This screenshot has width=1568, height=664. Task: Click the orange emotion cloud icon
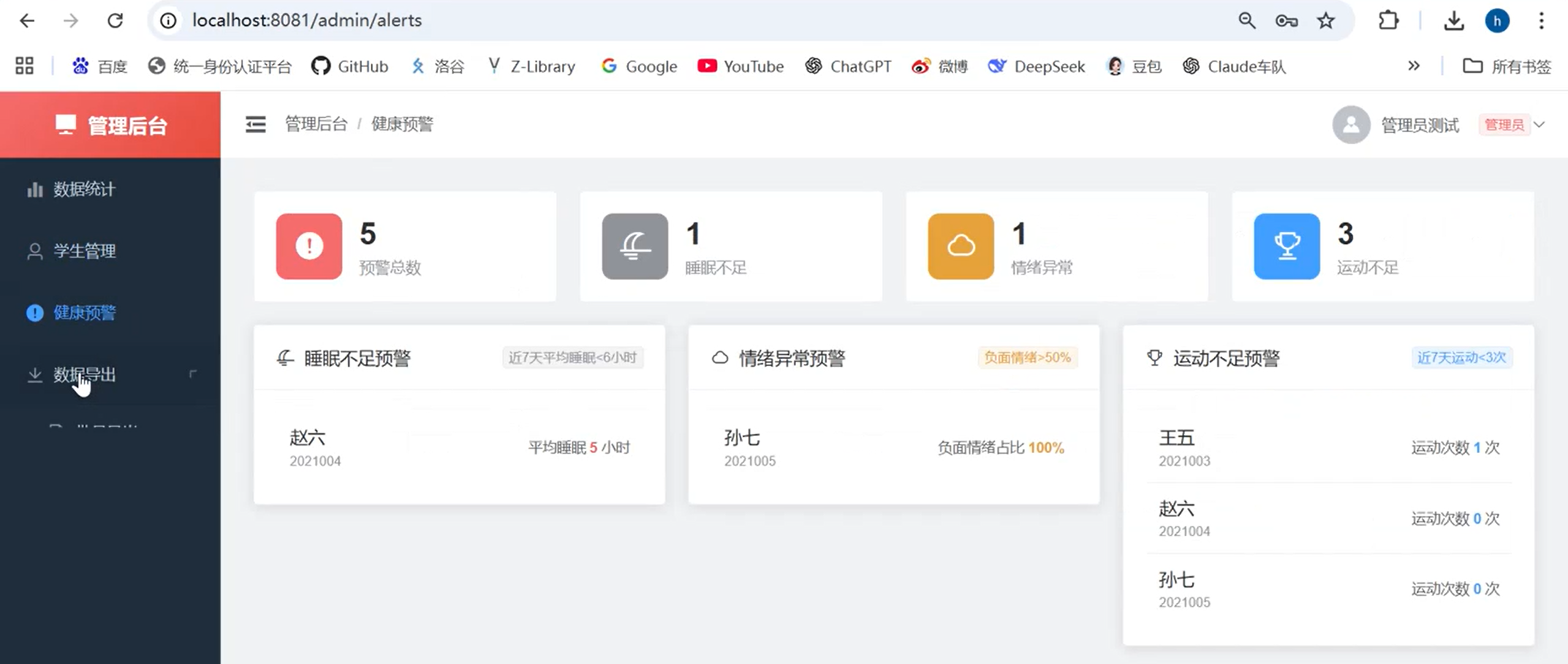pos(961,246)
